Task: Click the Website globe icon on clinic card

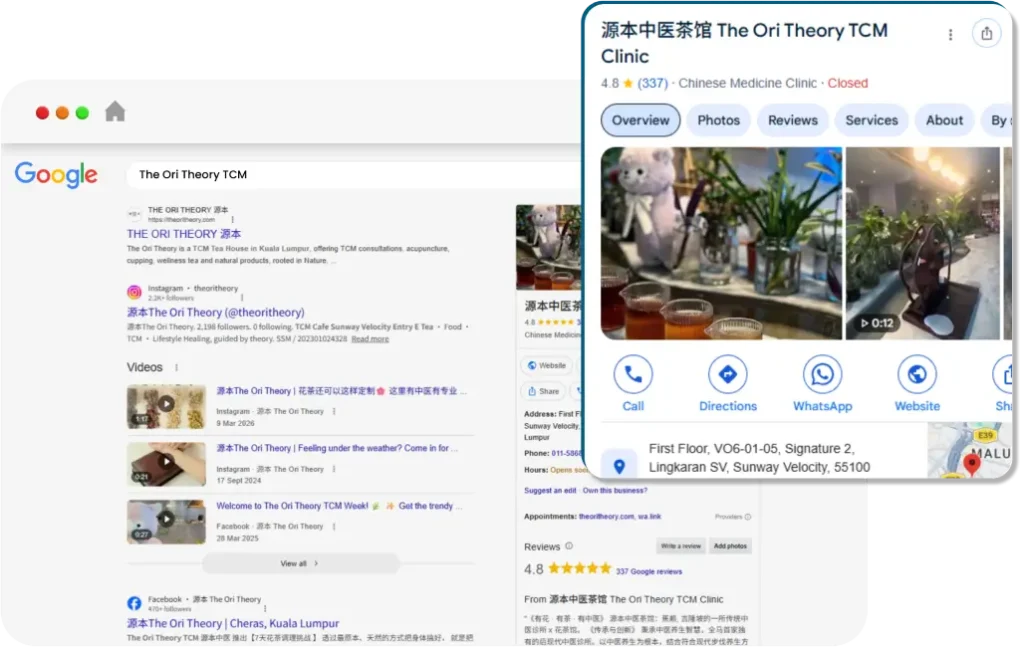Action: click(917, 374)
